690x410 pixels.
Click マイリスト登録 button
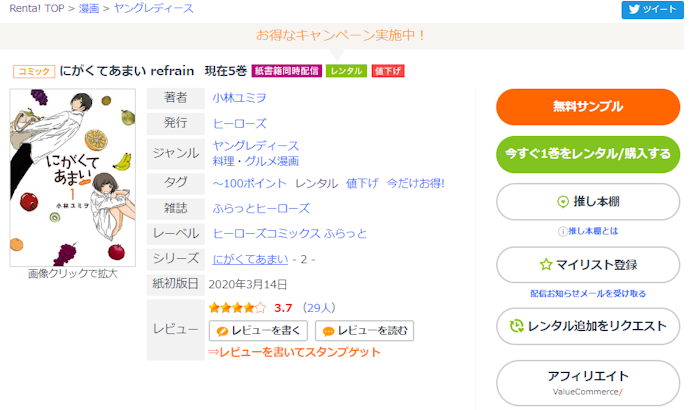click(588, 264)
